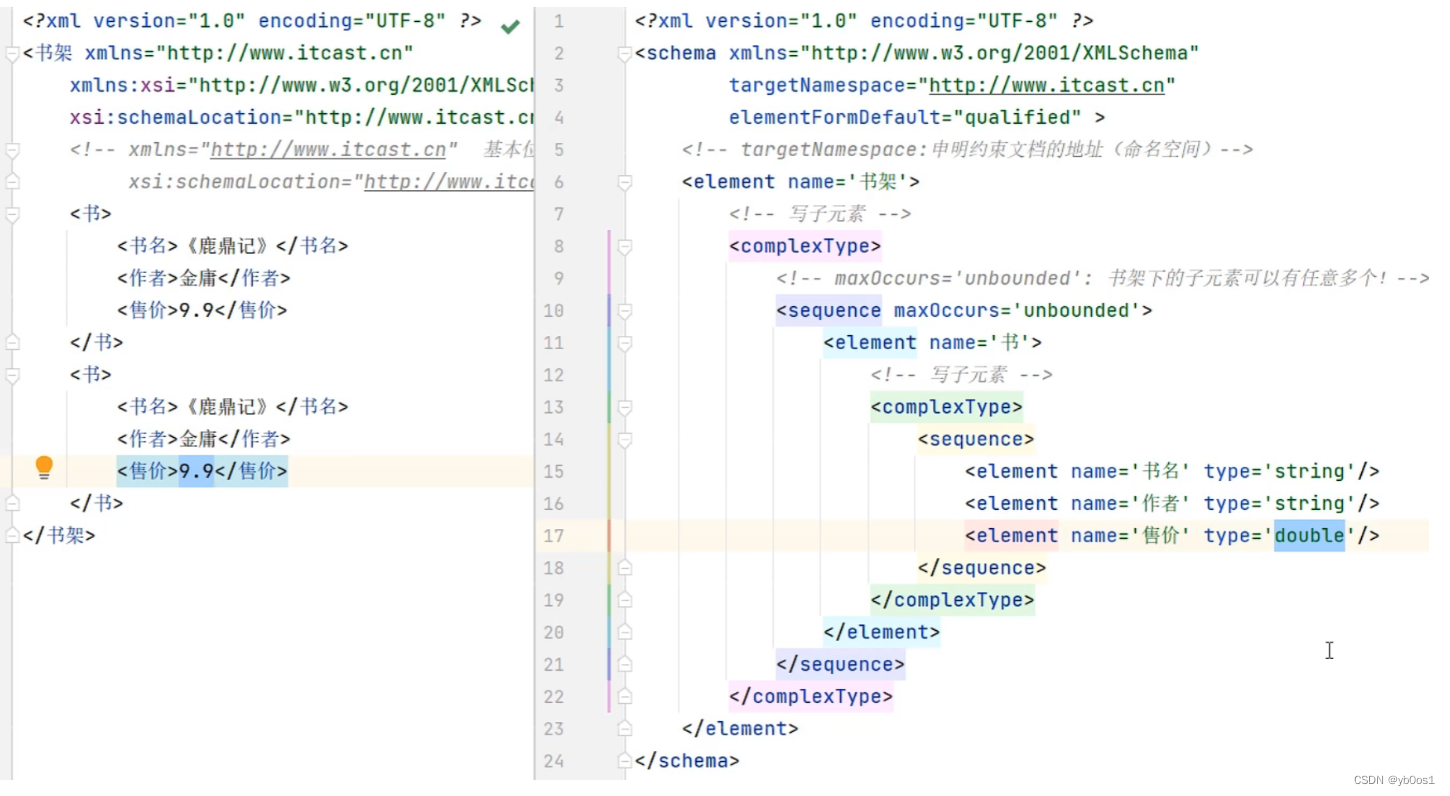
Task: Collapse the <书架 root fold in left editor
Action: [12, 54]
